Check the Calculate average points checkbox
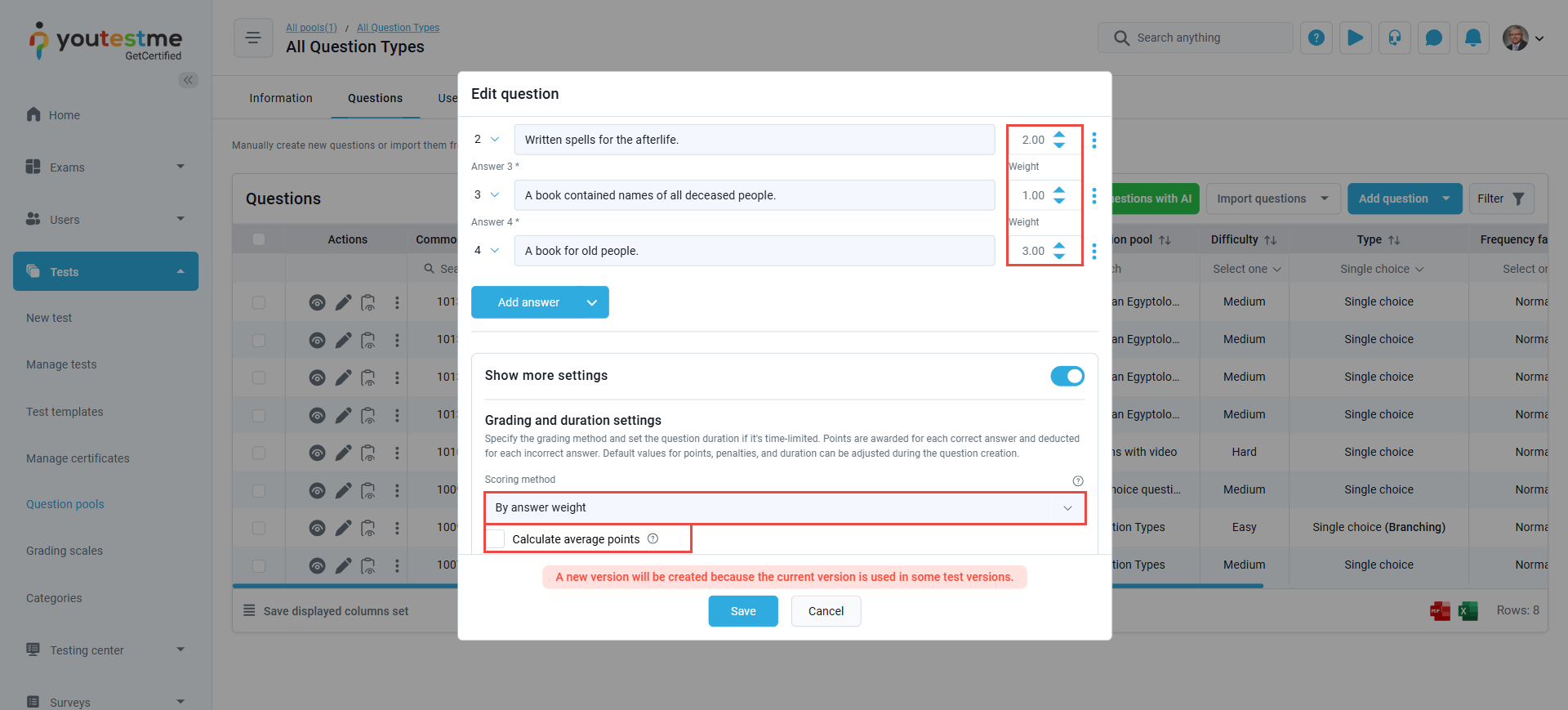The height and width of the screenshot is (710, 1568). click(x=497, y=539)
